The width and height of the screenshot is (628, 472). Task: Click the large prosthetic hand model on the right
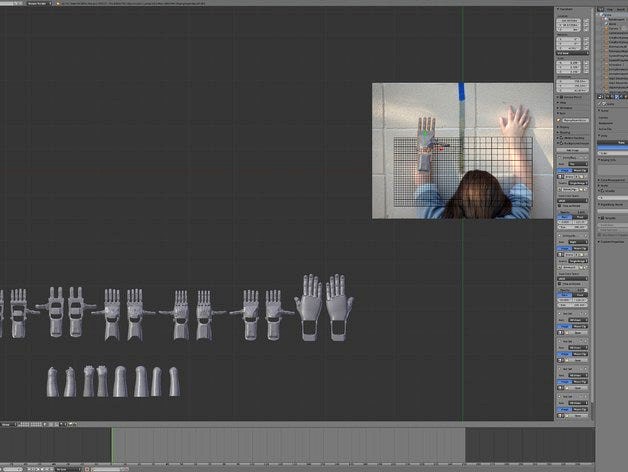click(x=323, y=304)
